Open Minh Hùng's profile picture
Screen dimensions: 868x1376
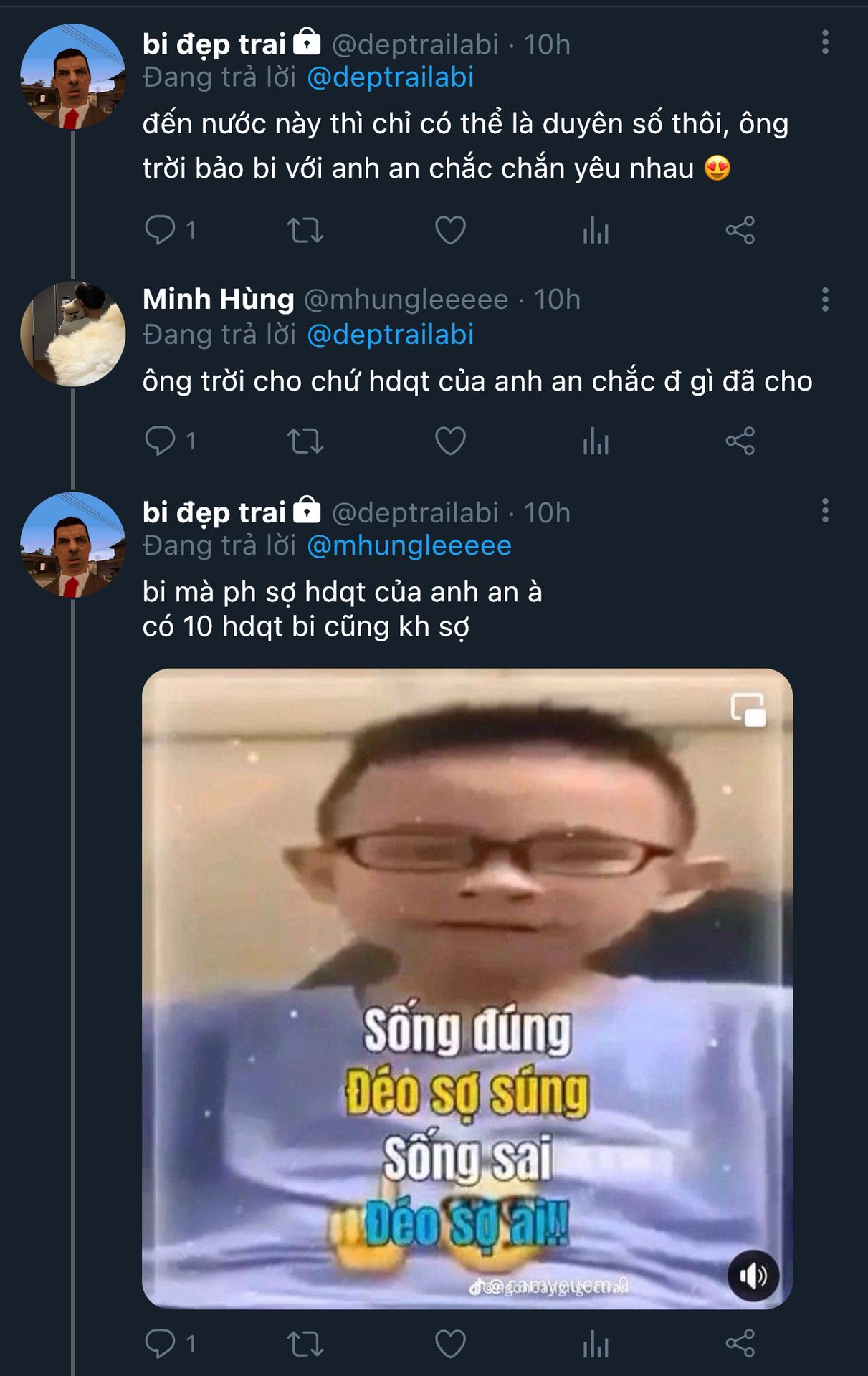(x=72, y=334)
